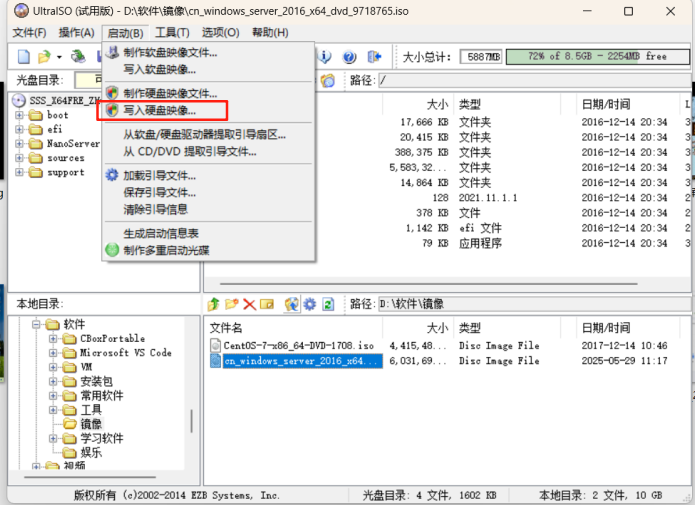Expand the CBoxPortable folder node
This screenshot has width=695, height=505.
(53, 339)
